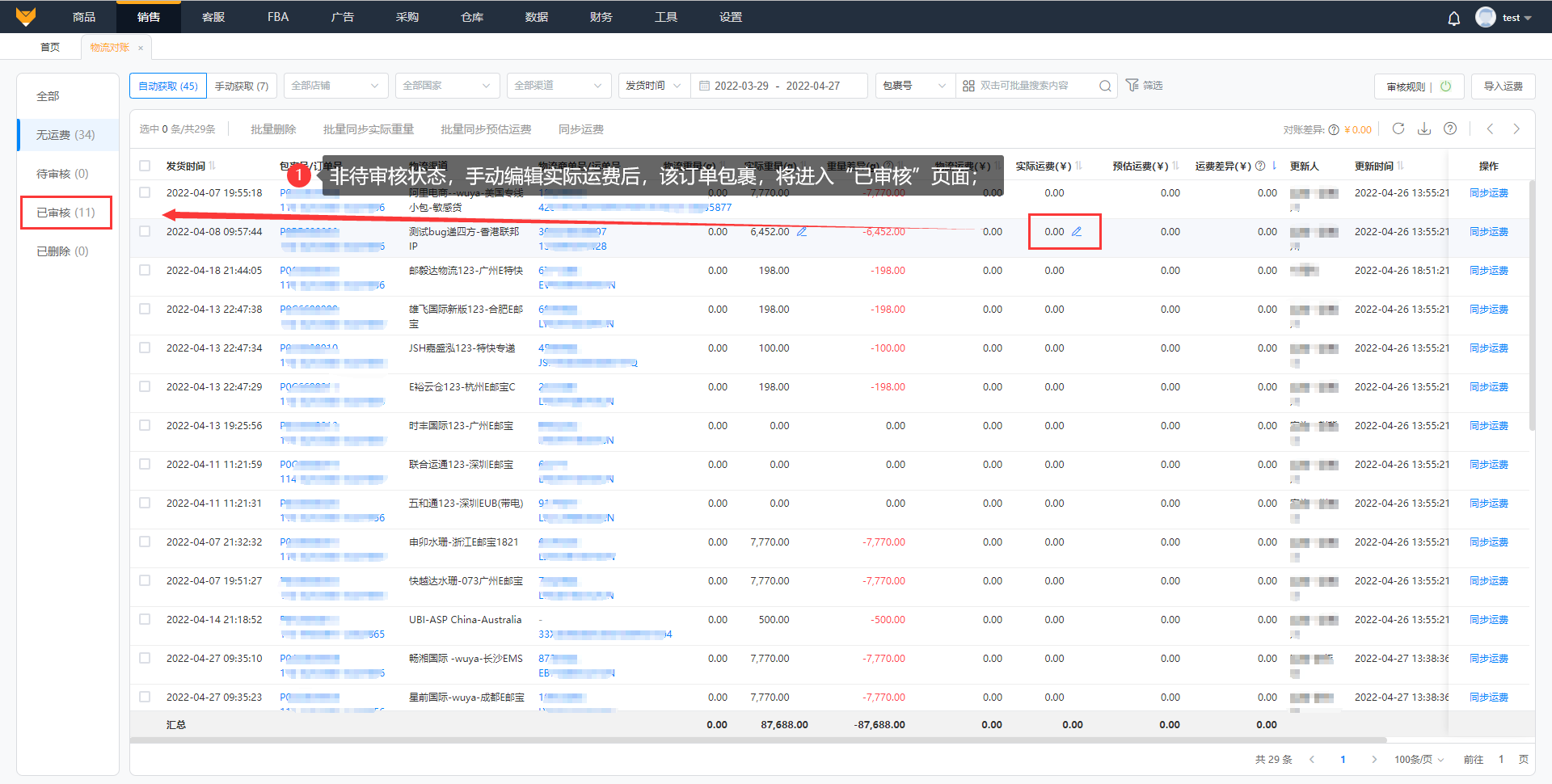Open the 全部店铺 store dropdown
This screenshot has height=784, width=1552.
335,86
